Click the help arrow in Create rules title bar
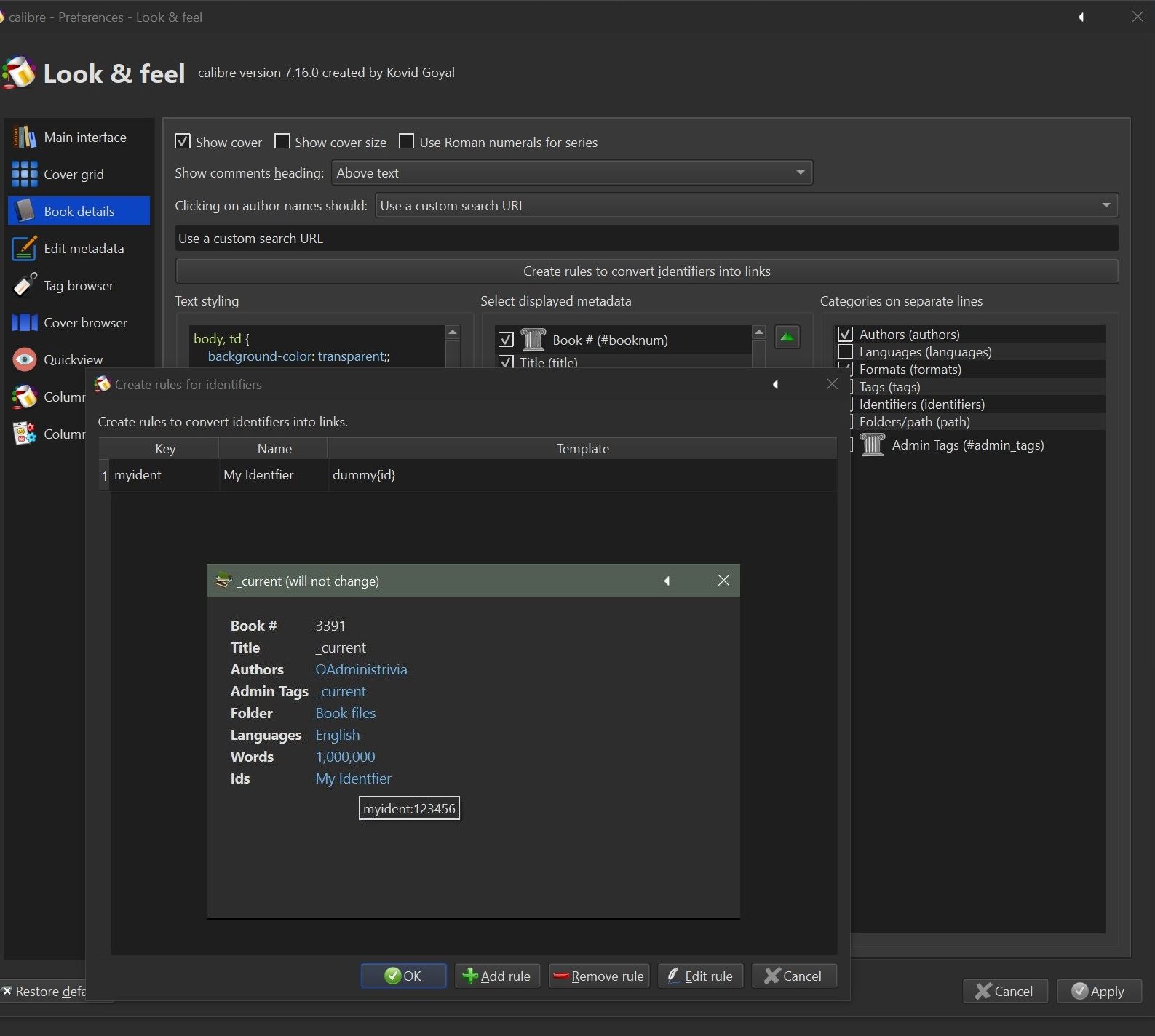 (x=776, y=384)
